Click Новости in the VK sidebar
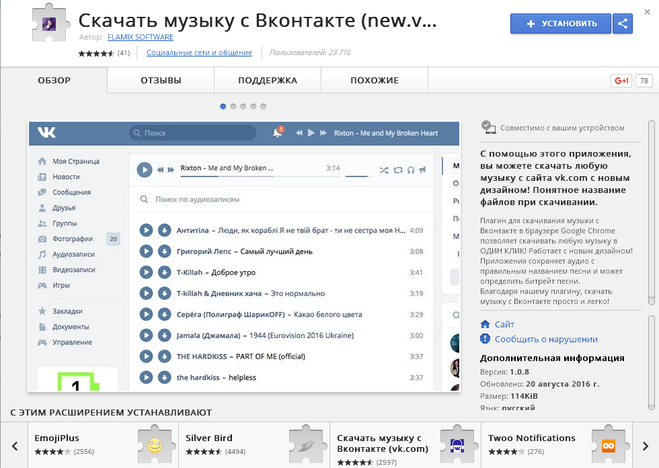659x468 pixels. [x=59, y=177]
